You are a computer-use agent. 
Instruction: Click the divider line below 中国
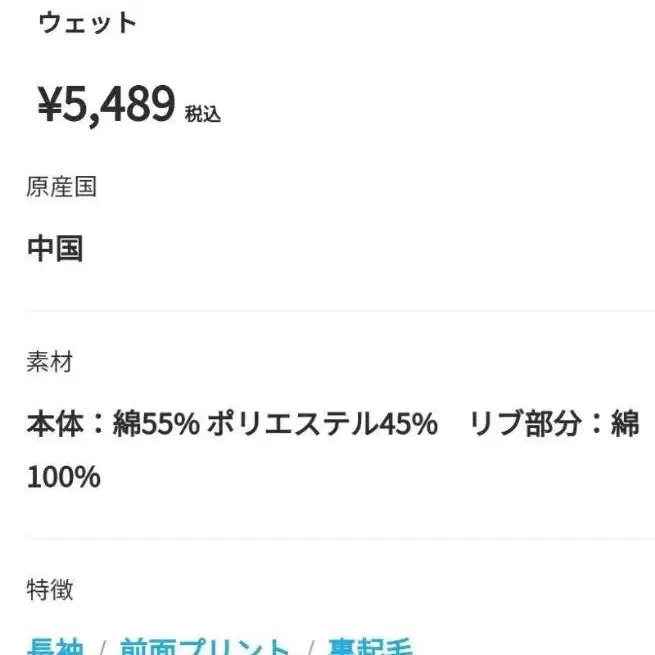(x=340, y=311)
